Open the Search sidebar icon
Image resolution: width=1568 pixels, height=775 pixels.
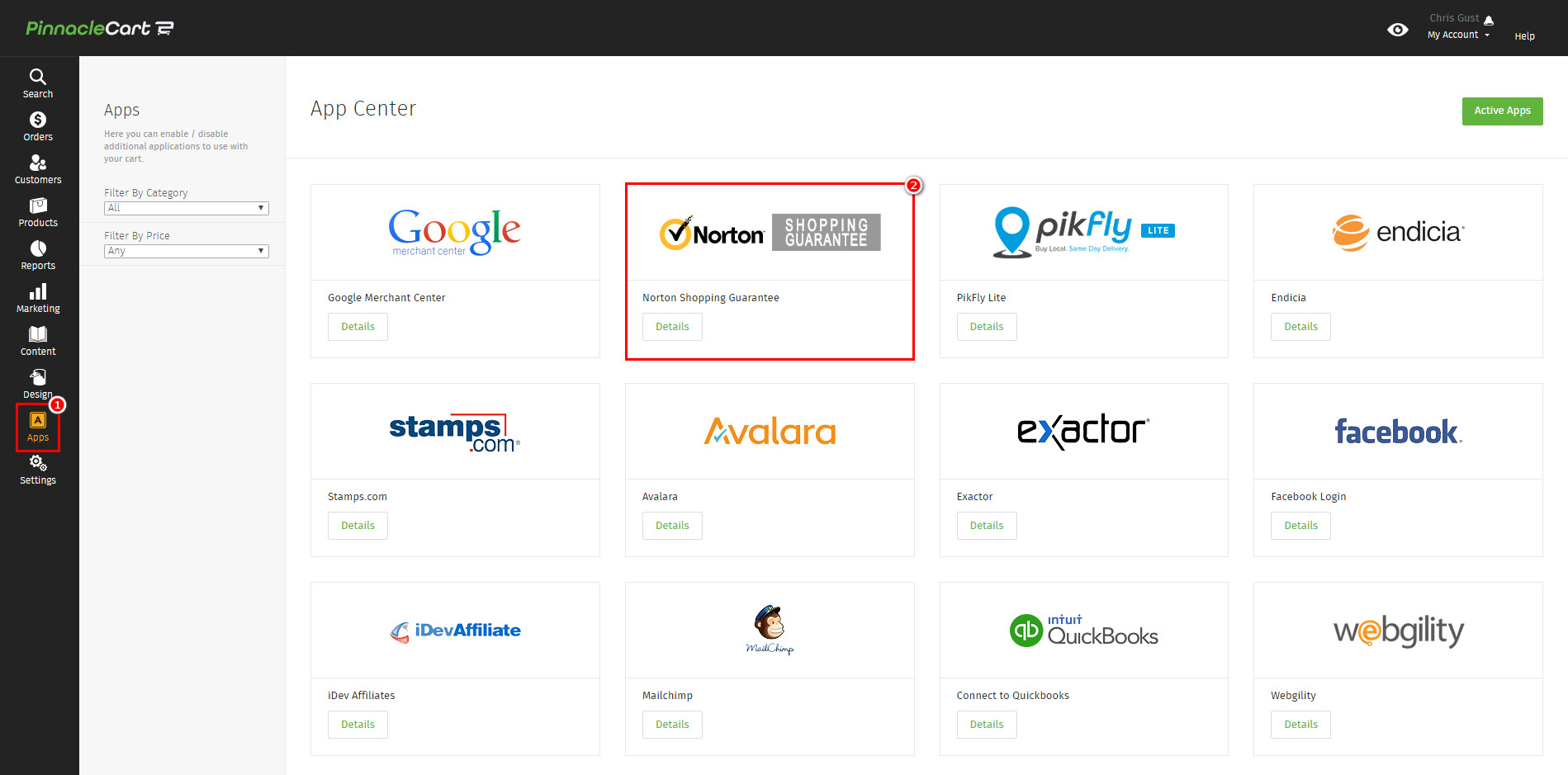37,77
